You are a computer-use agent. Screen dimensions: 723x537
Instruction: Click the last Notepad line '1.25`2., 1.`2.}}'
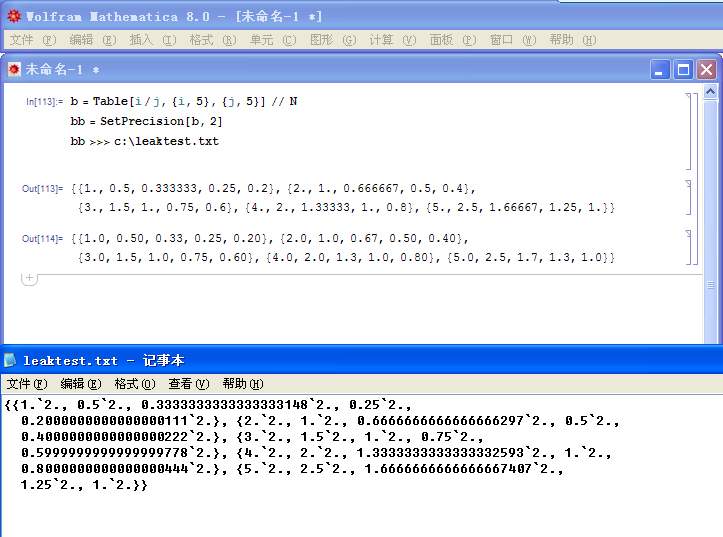[x=84, y=485]
